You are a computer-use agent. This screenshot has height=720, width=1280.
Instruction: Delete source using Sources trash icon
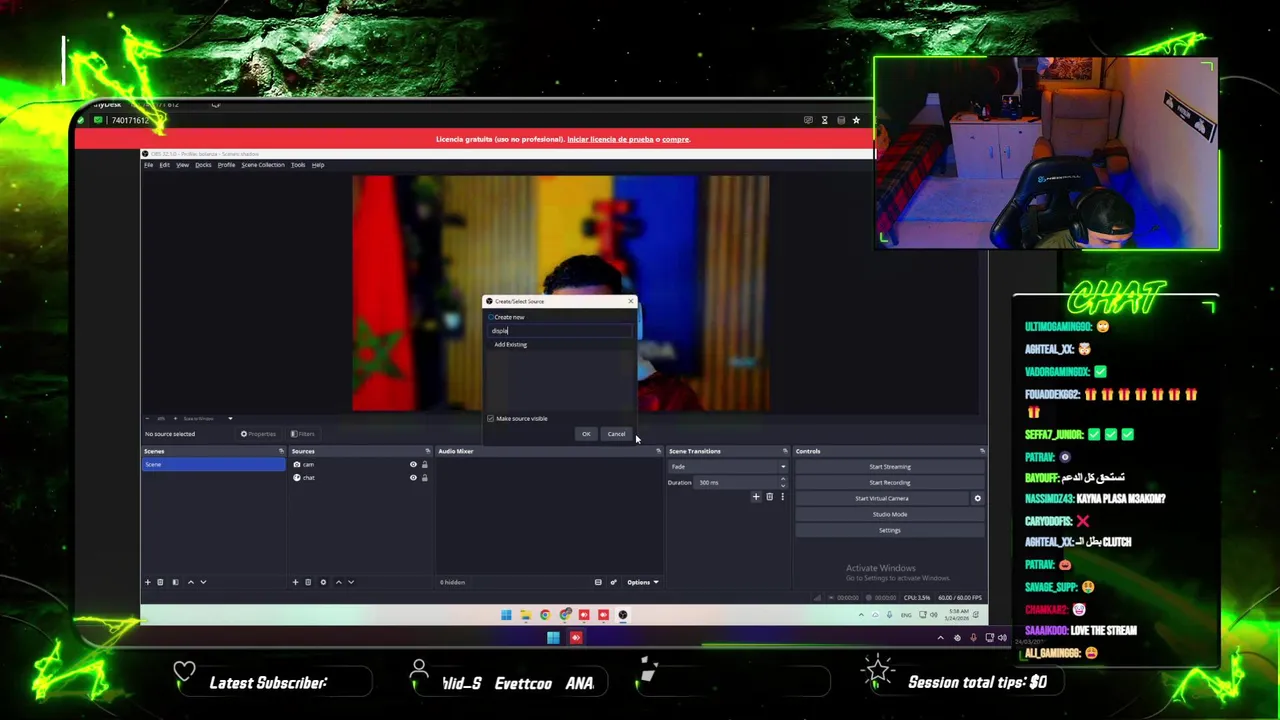pos(308,582)
